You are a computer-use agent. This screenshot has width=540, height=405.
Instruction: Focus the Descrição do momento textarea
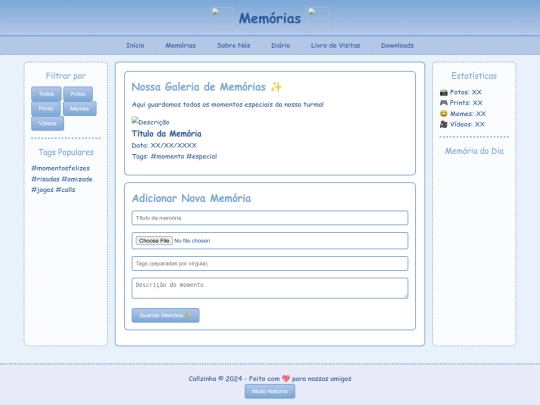pos(270,288)
